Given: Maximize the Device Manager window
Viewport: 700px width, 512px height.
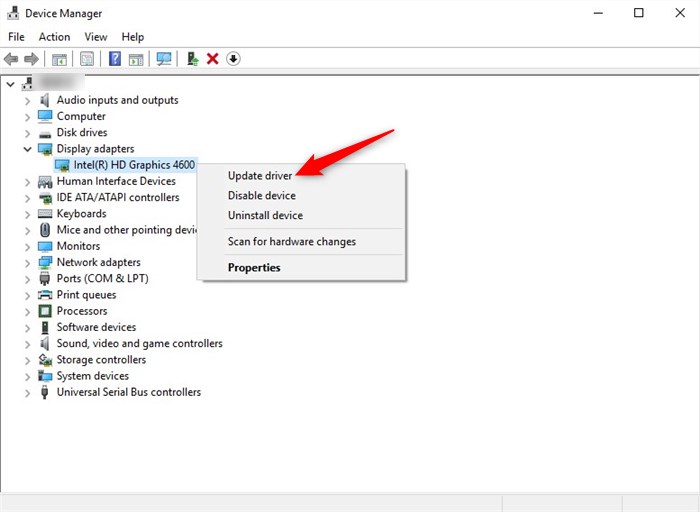Looking at the screenshot, I should 639,13.
